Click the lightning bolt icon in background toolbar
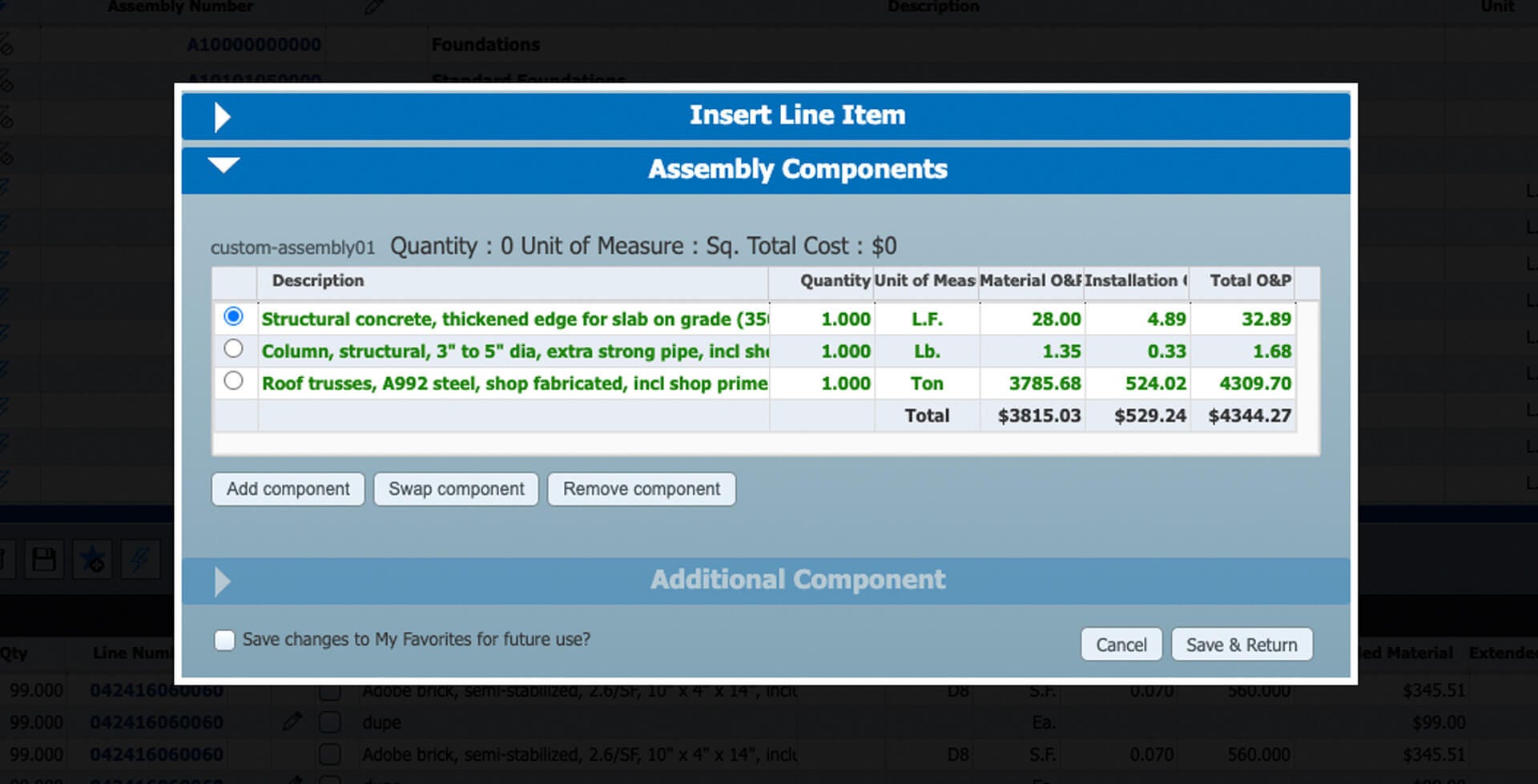Image resolution: width=1538 pixels, height=784 pixels. tap(140, 559)
